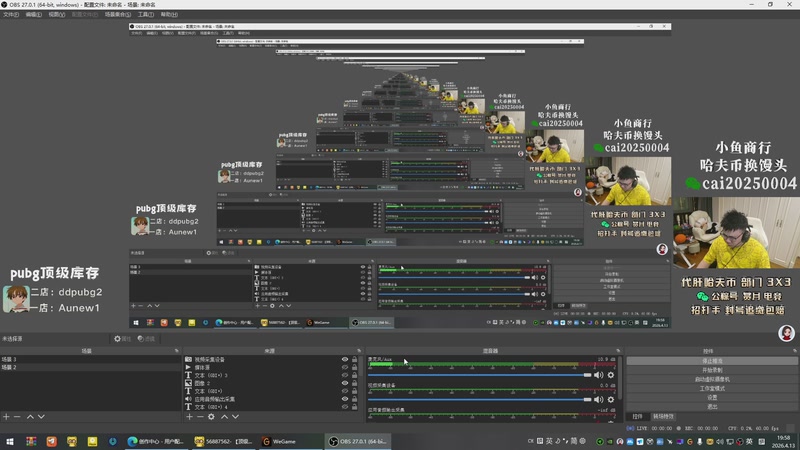Open the taskbar clock showing 19:58
Screen dimensions: 800x450
point(784,442)
